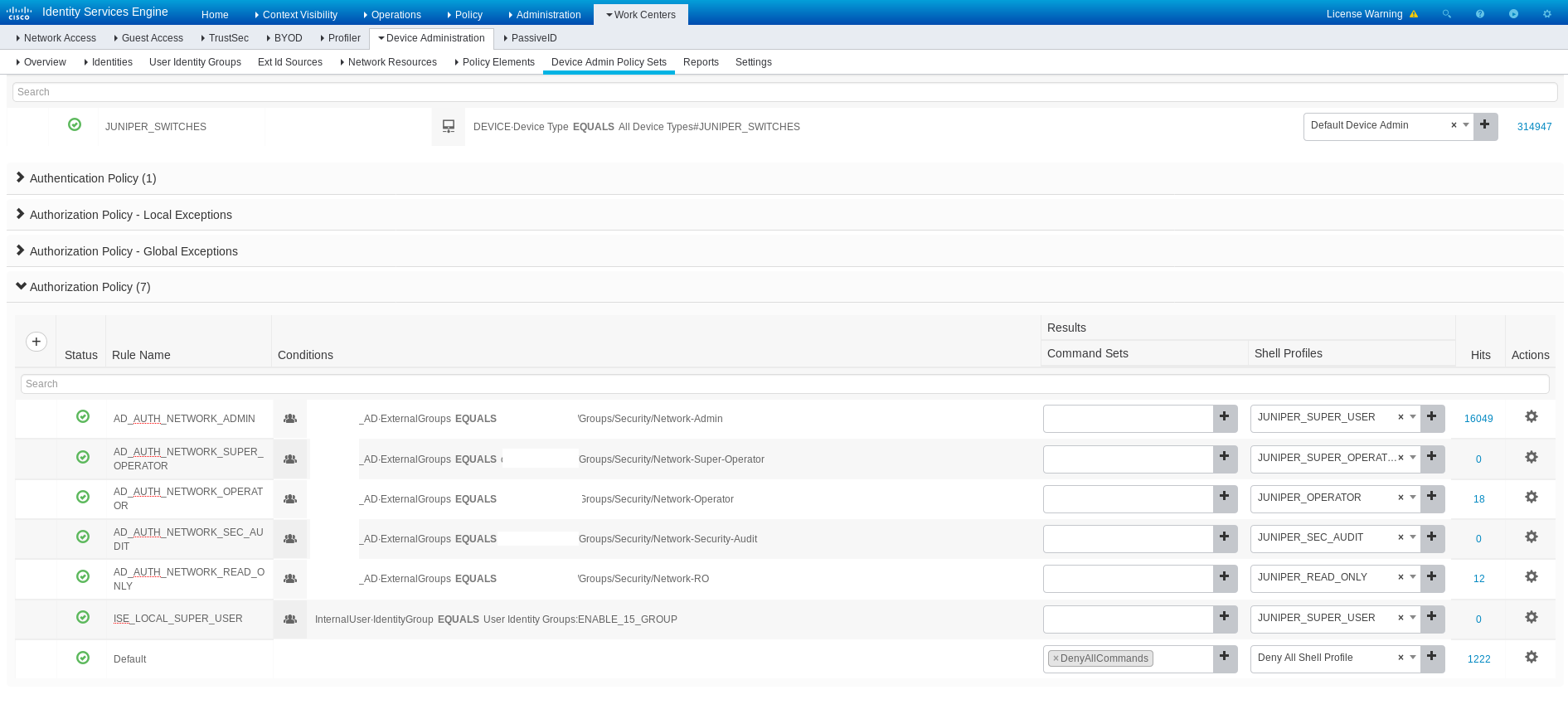The image size is (1568, 714).
Task: Open system settings gear in top bar
Action: coord(1546,14)
